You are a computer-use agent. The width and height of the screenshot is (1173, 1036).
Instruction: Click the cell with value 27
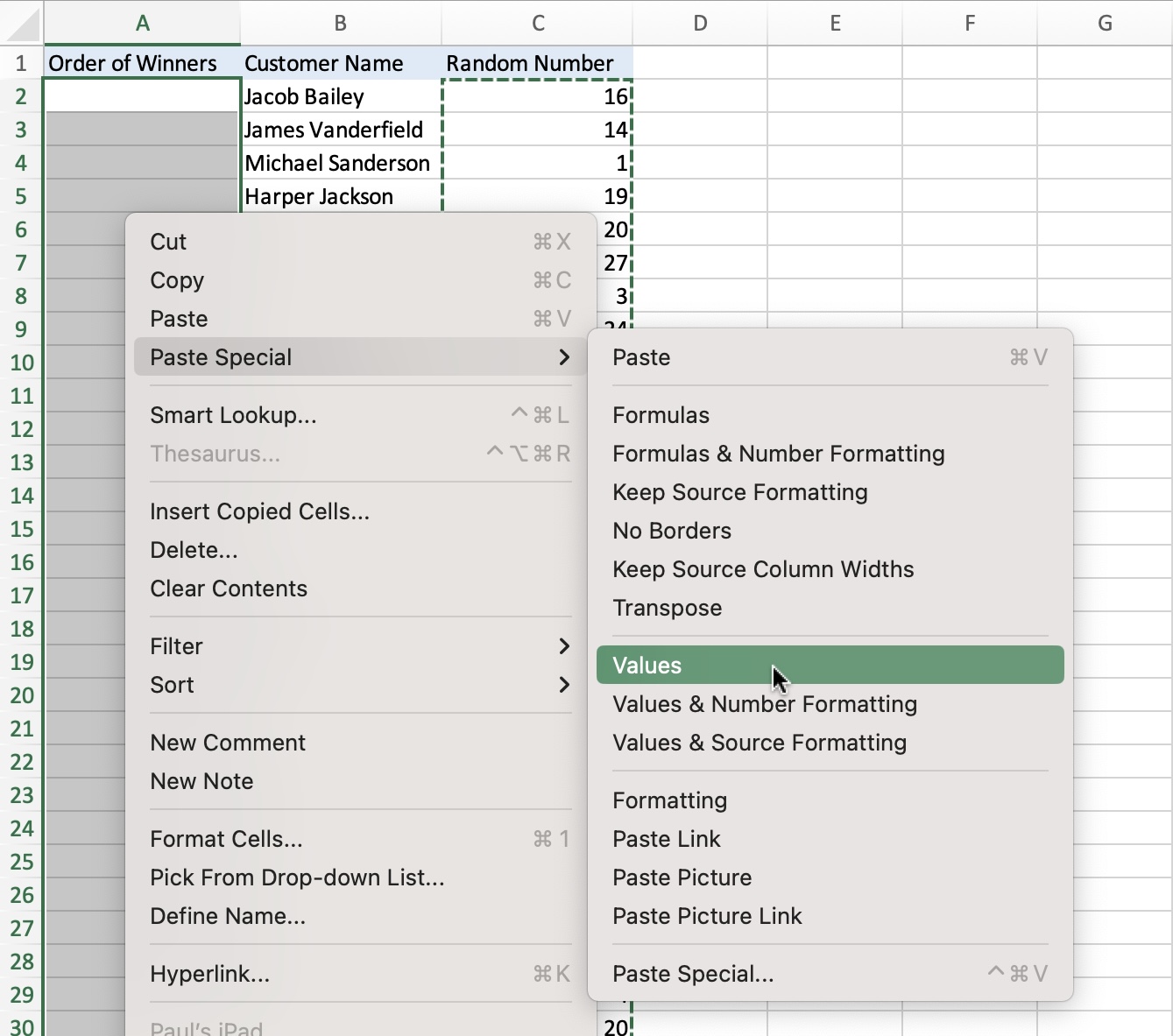pyautogui.click(x=615, y=263)
